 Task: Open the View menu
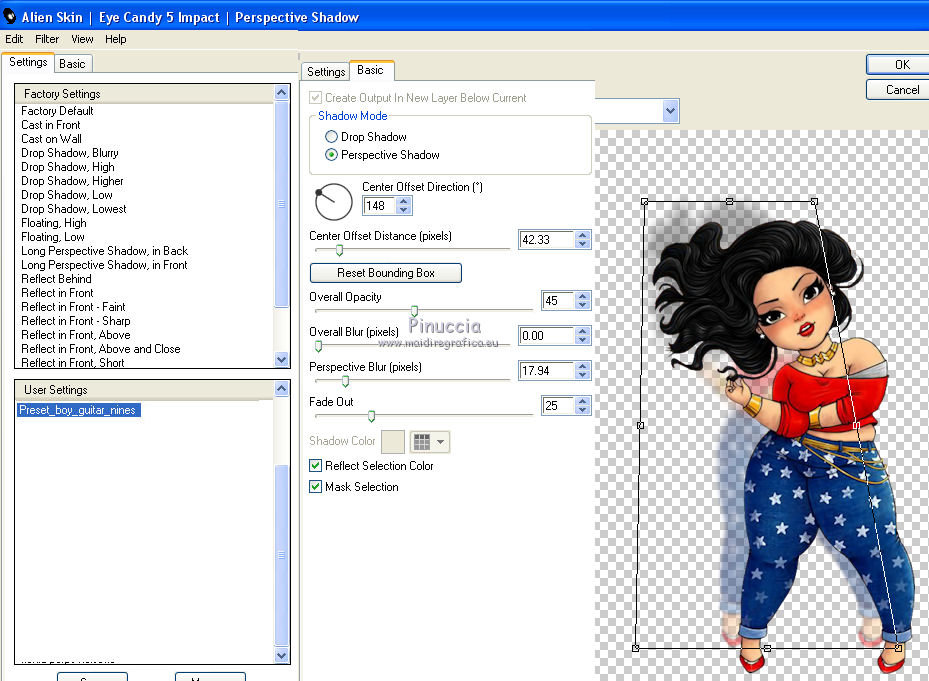(82, 39)
